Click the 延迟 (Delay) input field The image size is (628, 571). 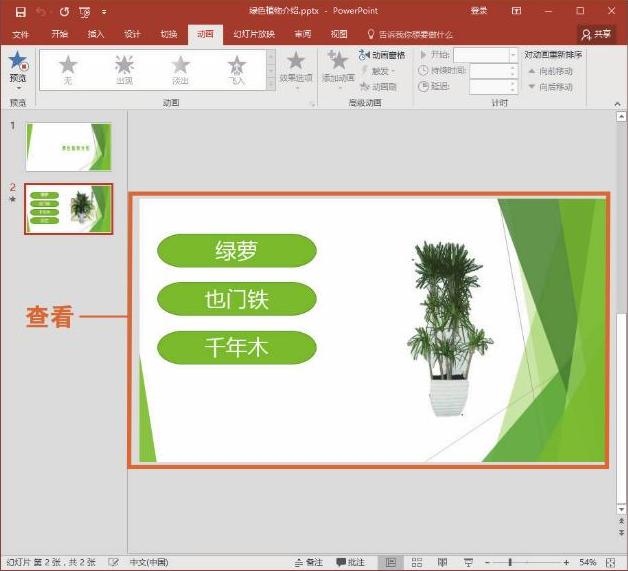pos(489,86)
